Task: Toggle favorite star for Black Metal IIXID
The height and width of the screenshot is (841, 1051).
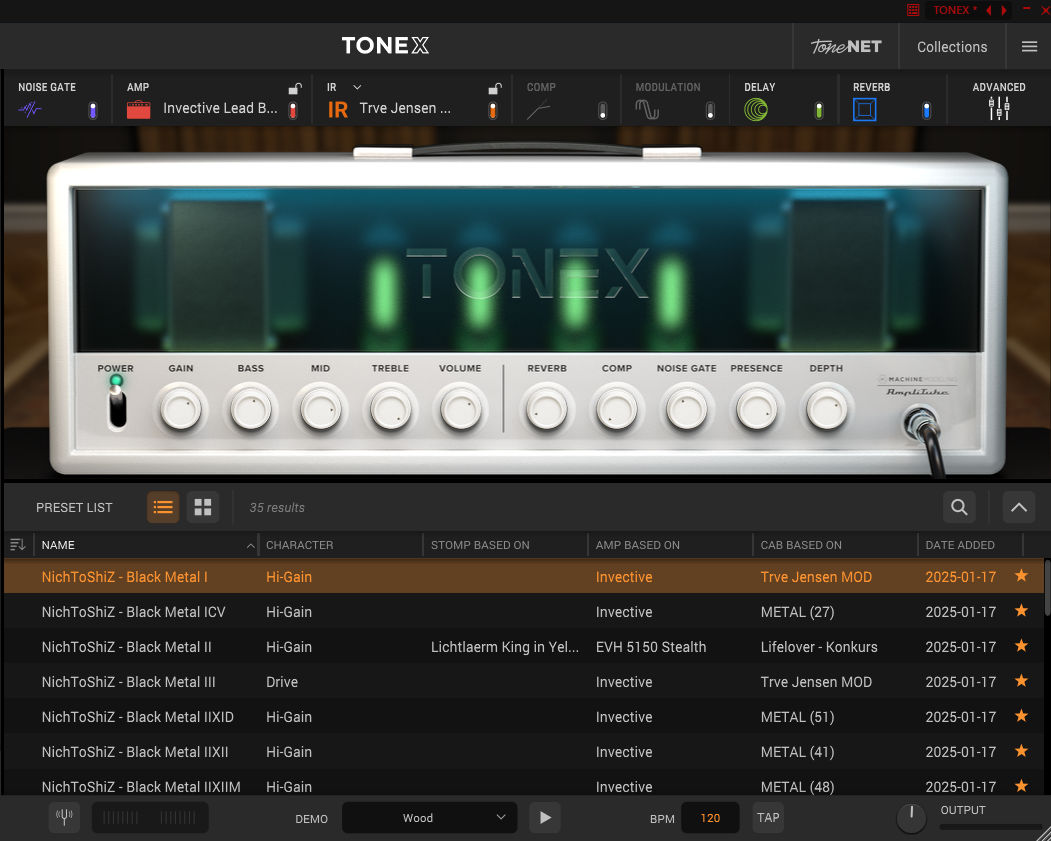Action: coord(1021,716)
